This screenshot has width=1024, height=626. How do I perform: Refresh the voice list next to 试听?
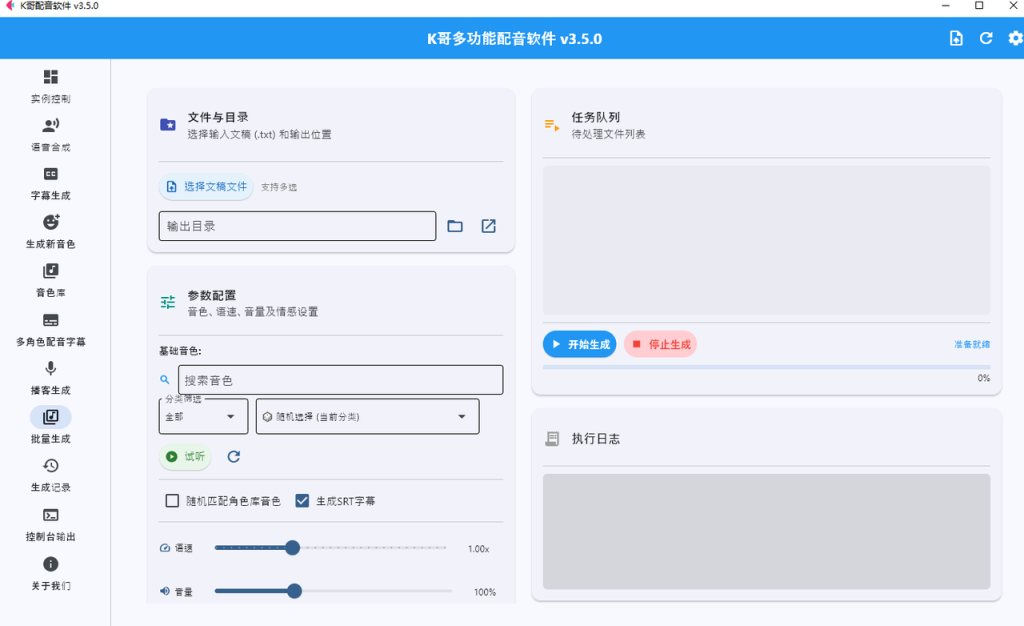coord(234,456)
